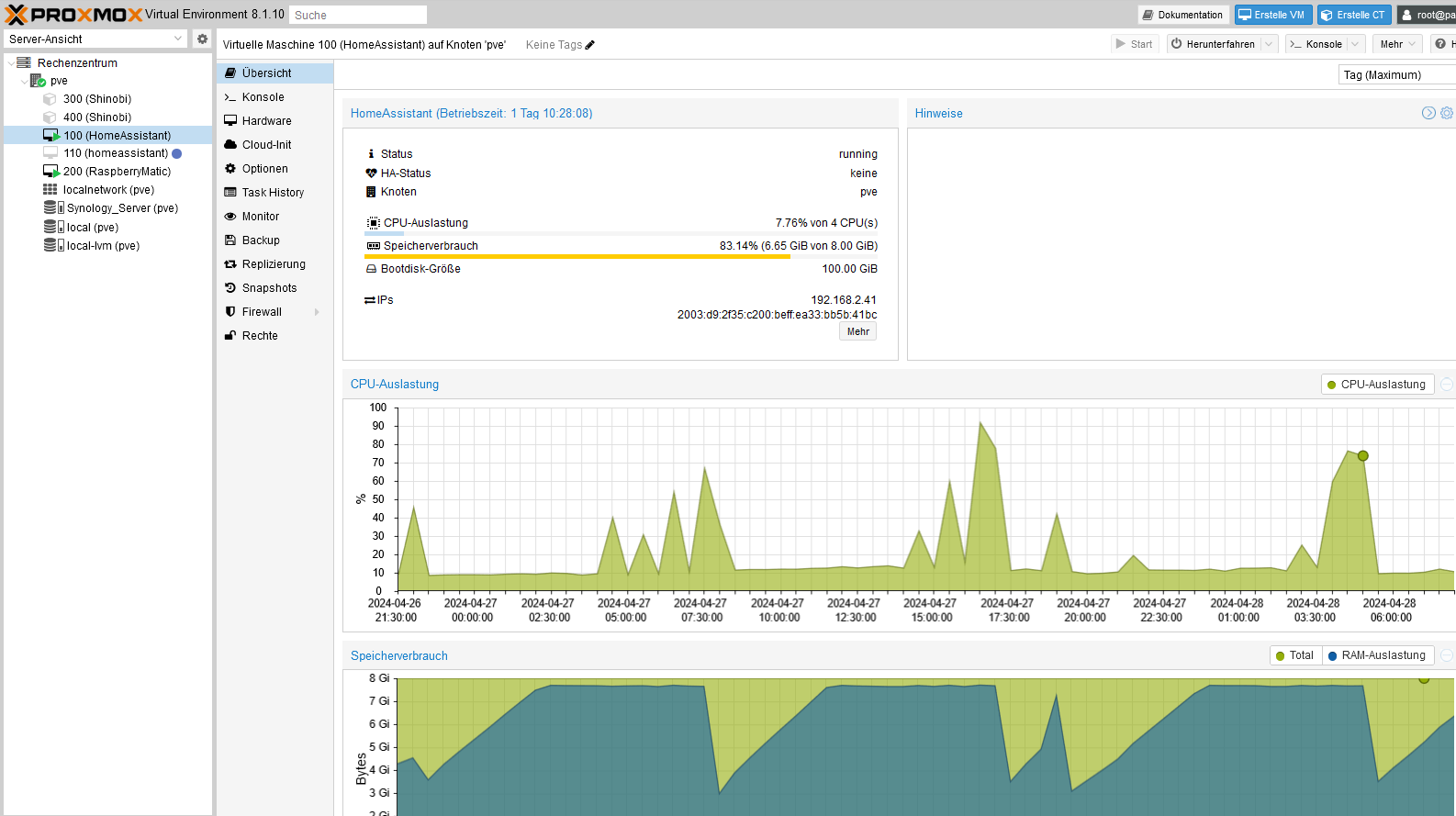Open the Rechte permissions section
Image resolution: width=1456 pixels, height=816 pixels.
(275, 336)
